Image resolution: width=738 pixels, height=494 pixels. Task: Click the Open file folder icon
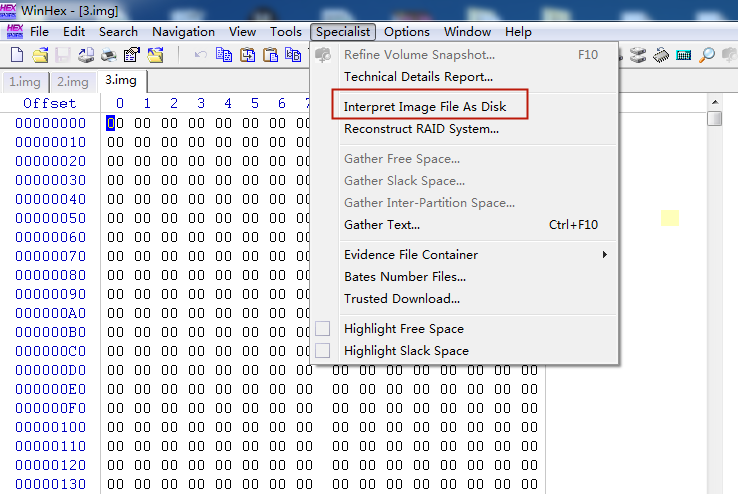click(40, 55)
